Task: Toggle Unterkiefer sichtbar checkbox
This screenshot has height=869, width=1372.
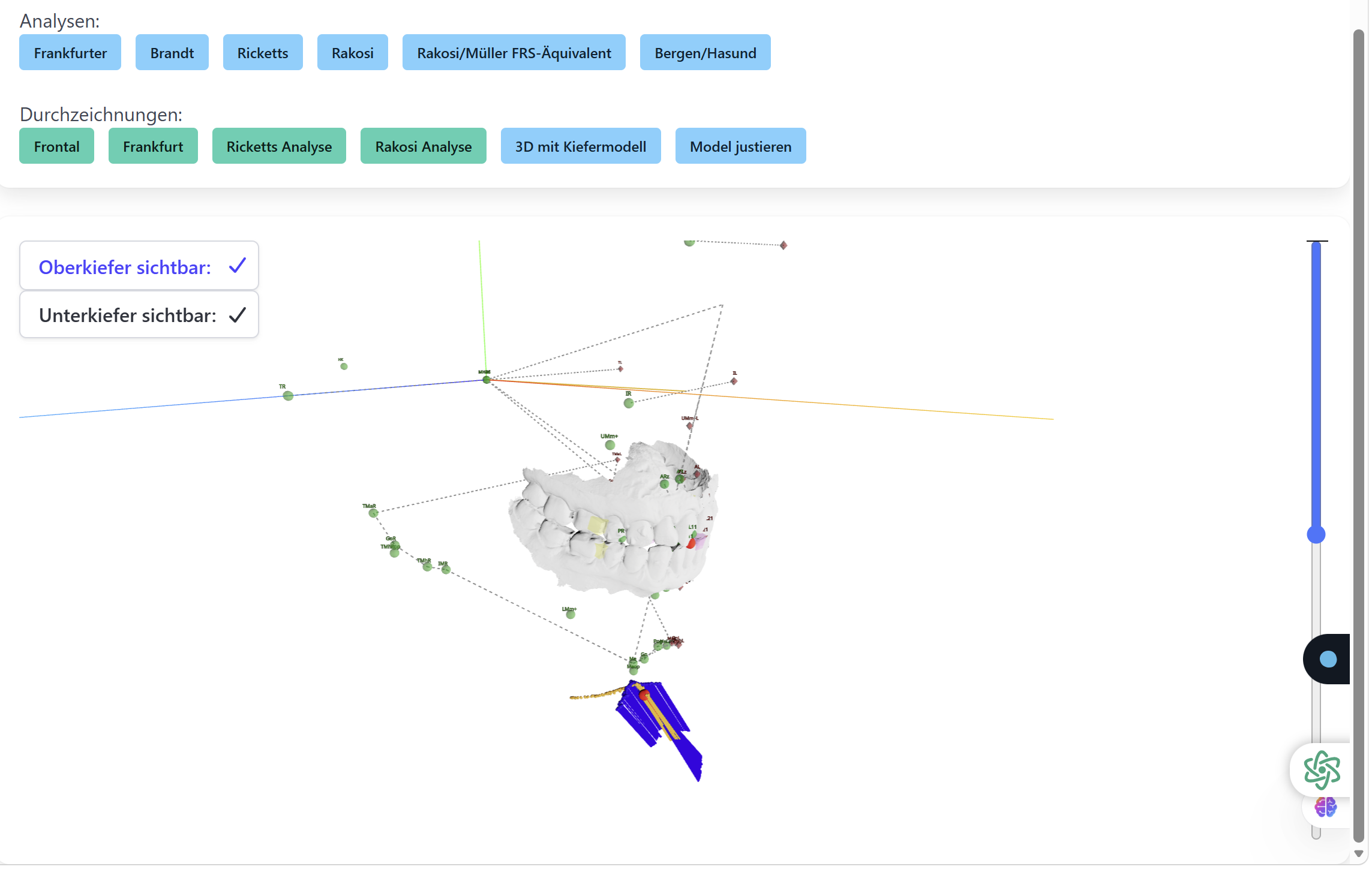Action: (238, 315)
